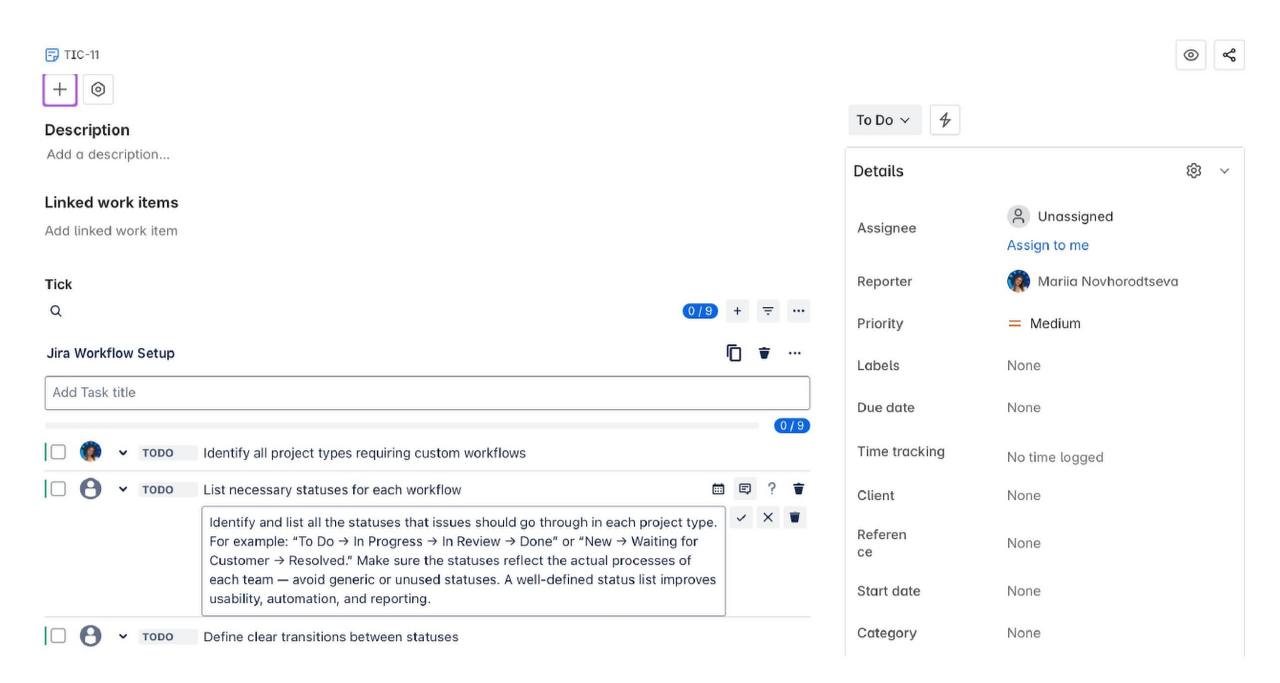
Task: Change the Medium priority value
Action: click(x=1044, y=323)
